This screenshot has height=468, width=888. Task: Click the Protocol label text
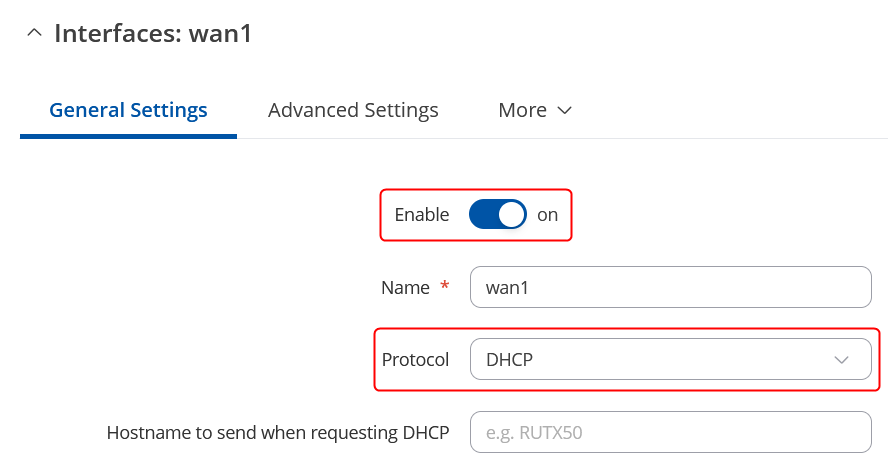tap(415, 359)
